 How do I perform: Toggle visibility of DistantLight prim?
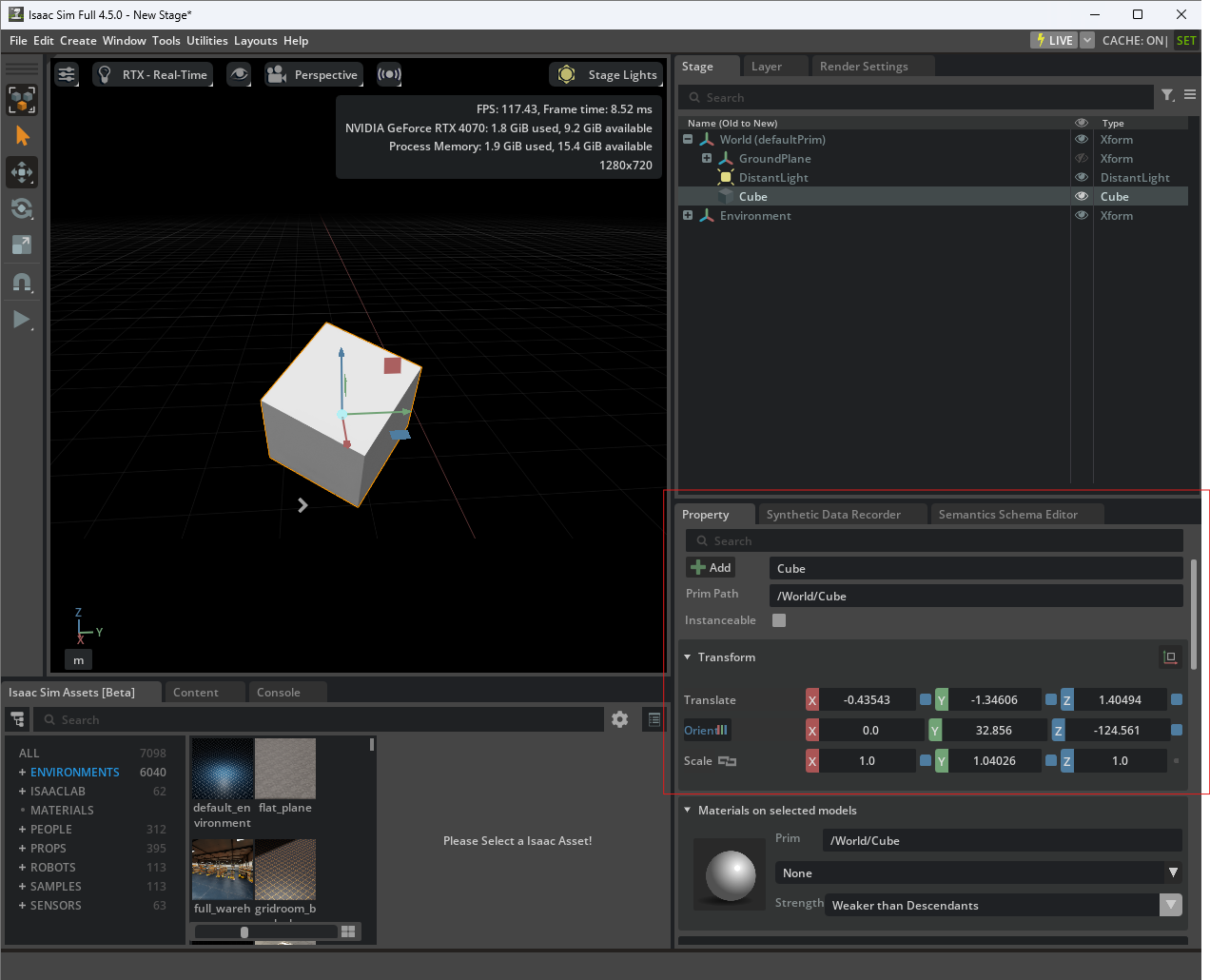coord(1082,177)
